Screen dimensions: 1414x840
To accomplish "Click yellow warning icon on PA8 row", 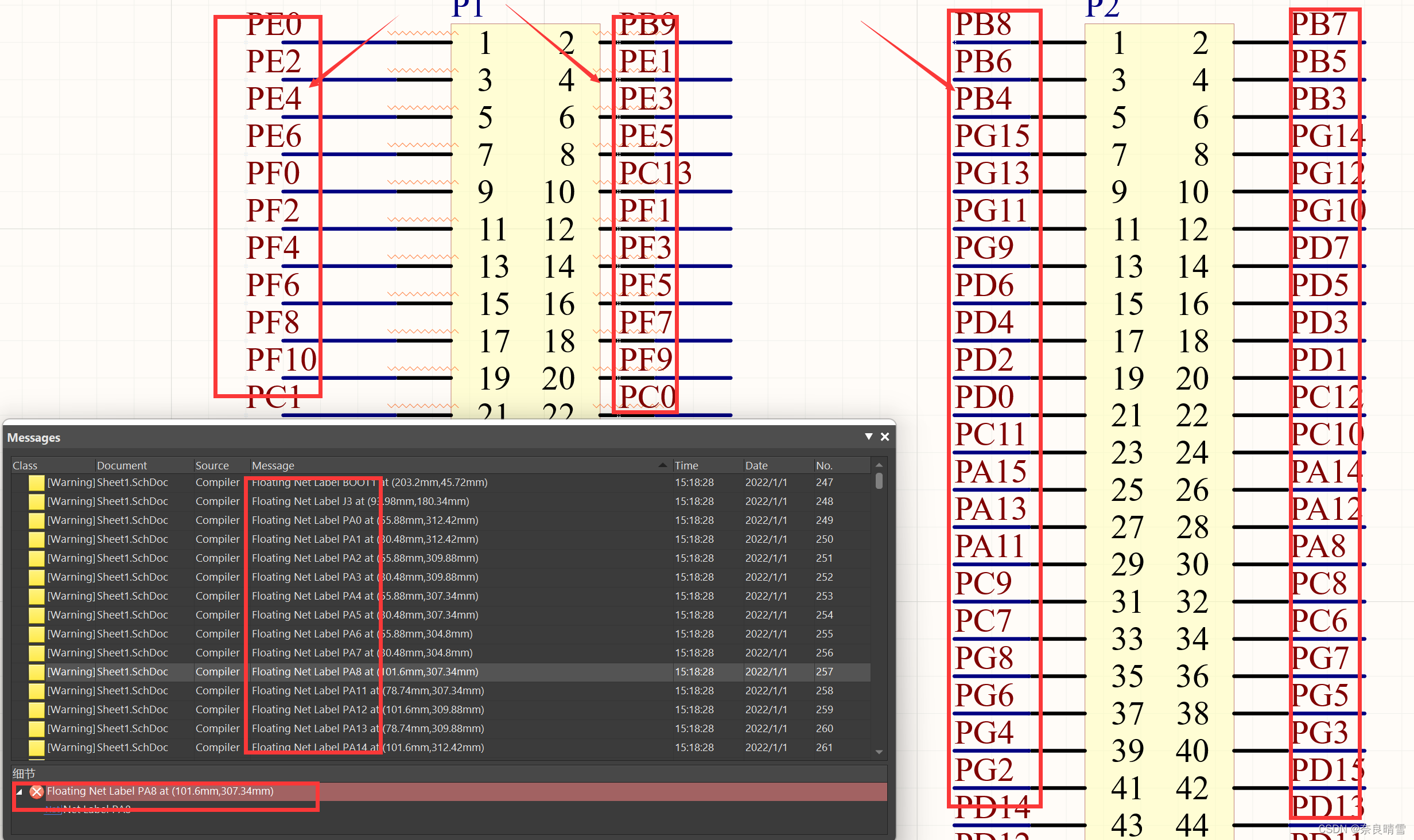I will 37,672.
